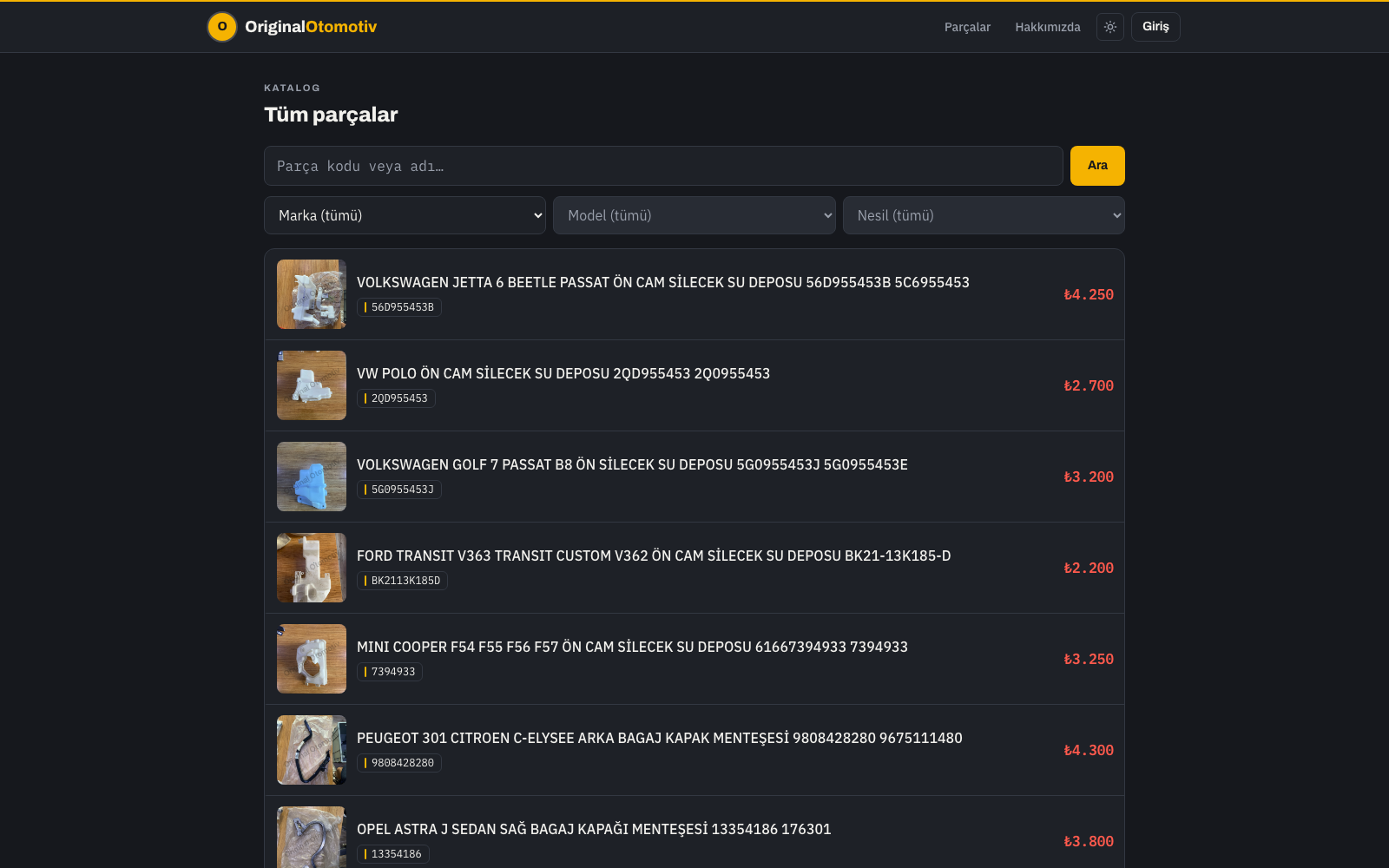Open the Golf 7 Passat B8 thumbnail

click(312, 477)
